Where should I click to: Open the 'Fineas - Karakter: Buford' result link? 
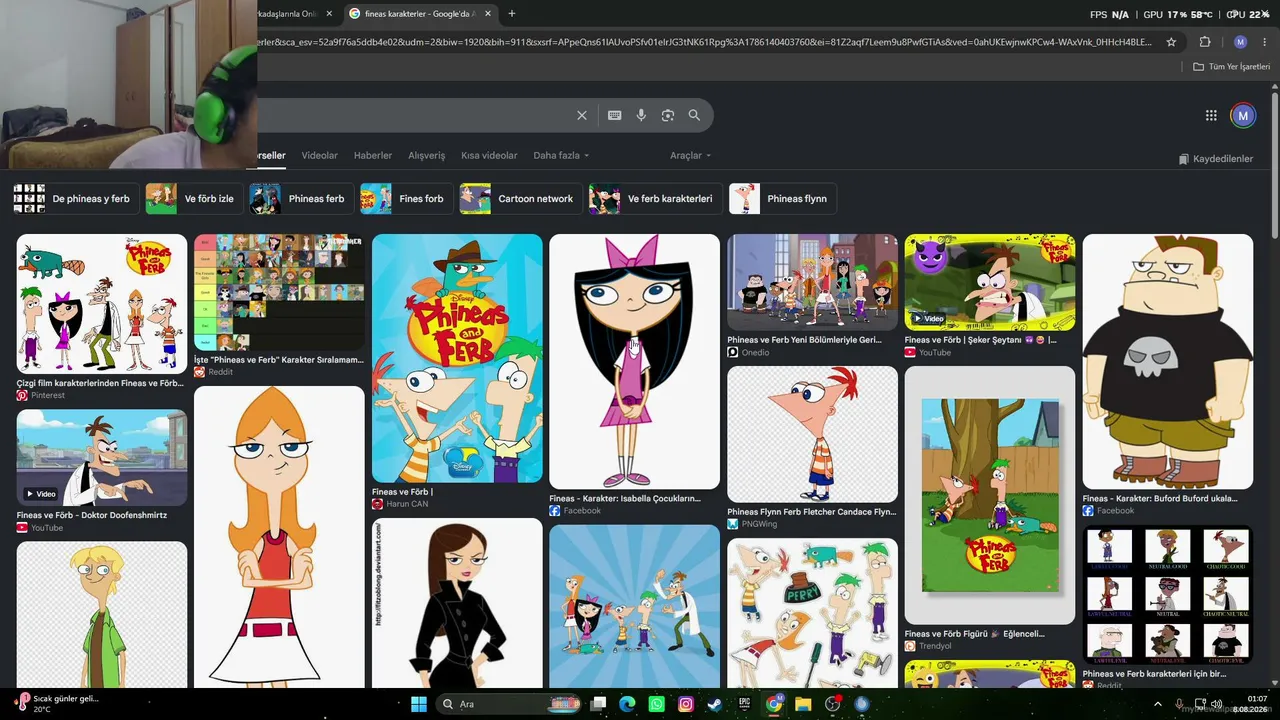pyautogui.click(x=1160, y=498)
